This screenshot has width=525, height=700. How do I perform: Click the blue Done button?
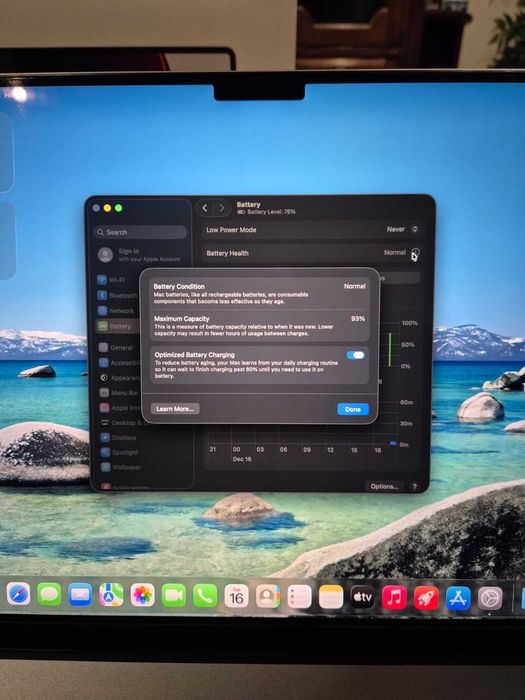(353, 409)
